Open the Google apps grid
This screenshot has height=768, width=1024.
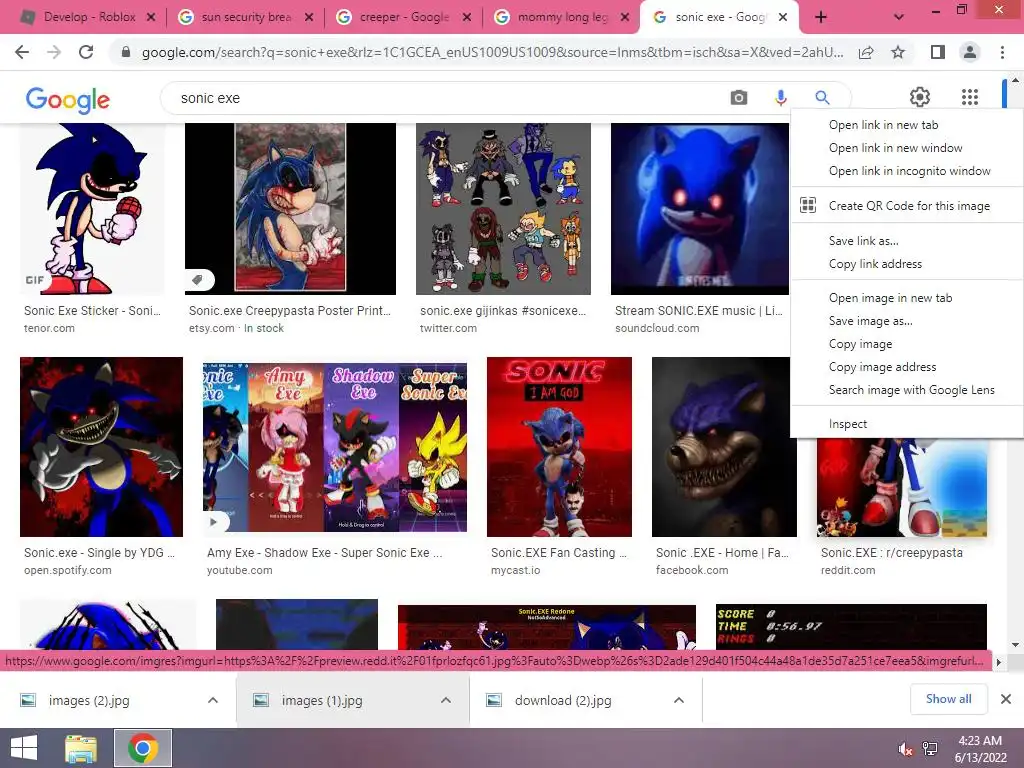(x=970, y=97)
